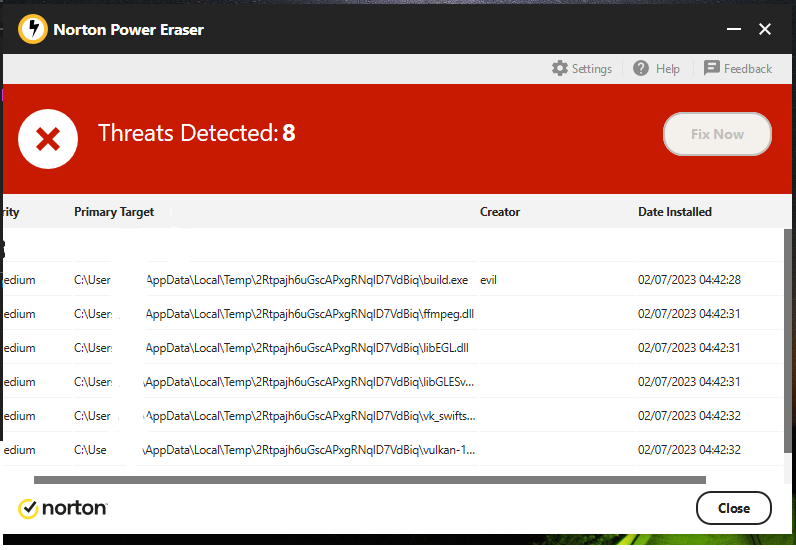Select the build.exe threat path

(x=271, y=280)
